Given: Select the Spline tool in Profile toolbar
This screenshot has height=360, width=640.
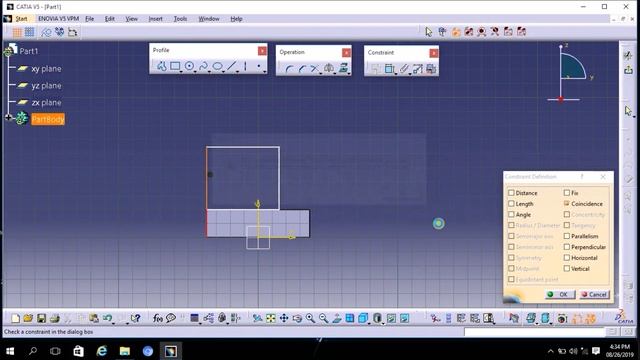Looking at the screenshot, I should coord(203,66).
